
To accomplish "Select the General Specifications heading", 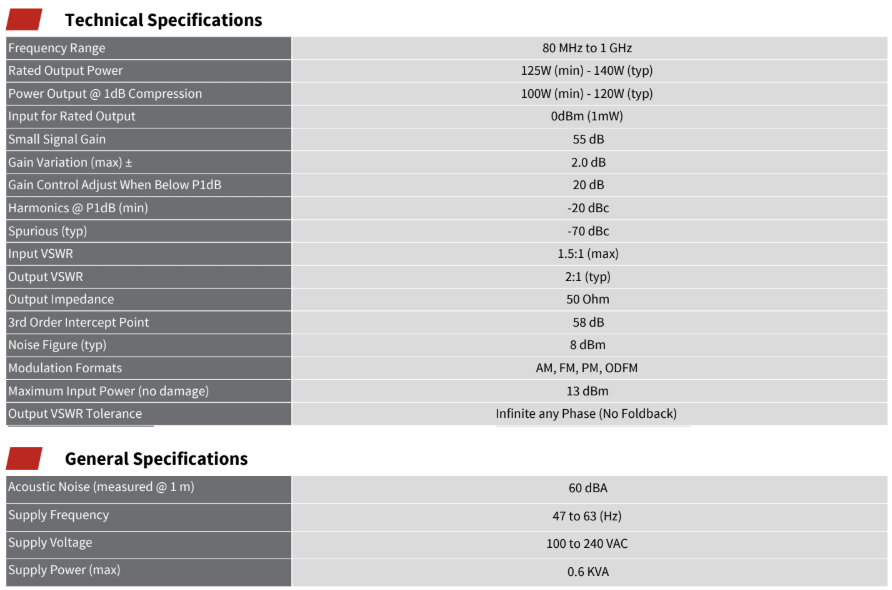I will [156, 459].
